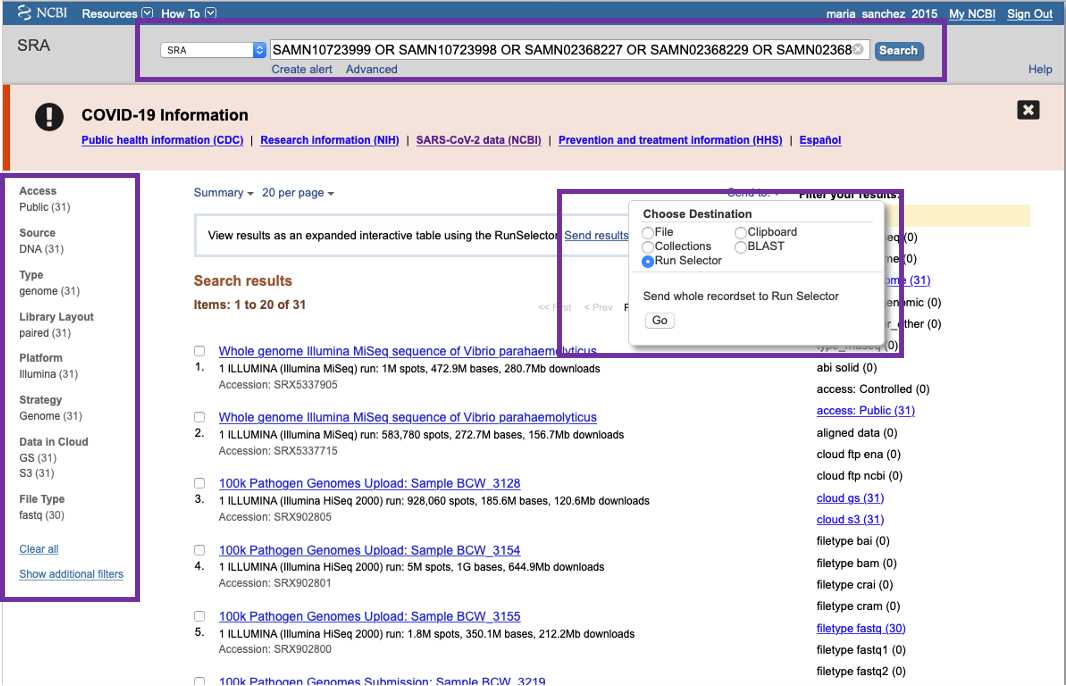The image size is (1066, 686).
Task: Choose the BLAST destination radio button
Action: [x=741, y=247]
